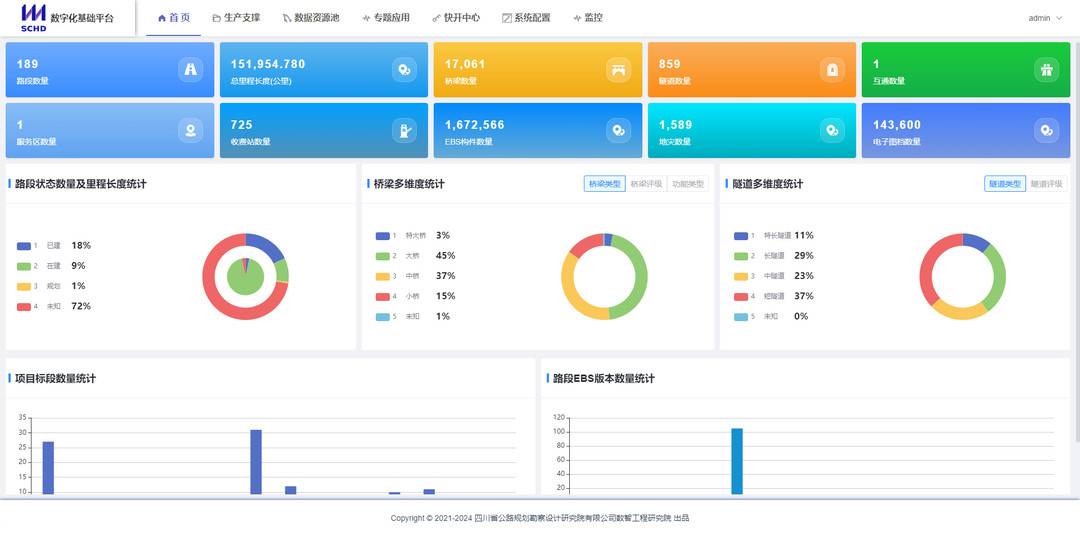1080x536 pixels.
Task: Click the service area icon on 服务区数量 card
Action: click(x=191, y=130)
